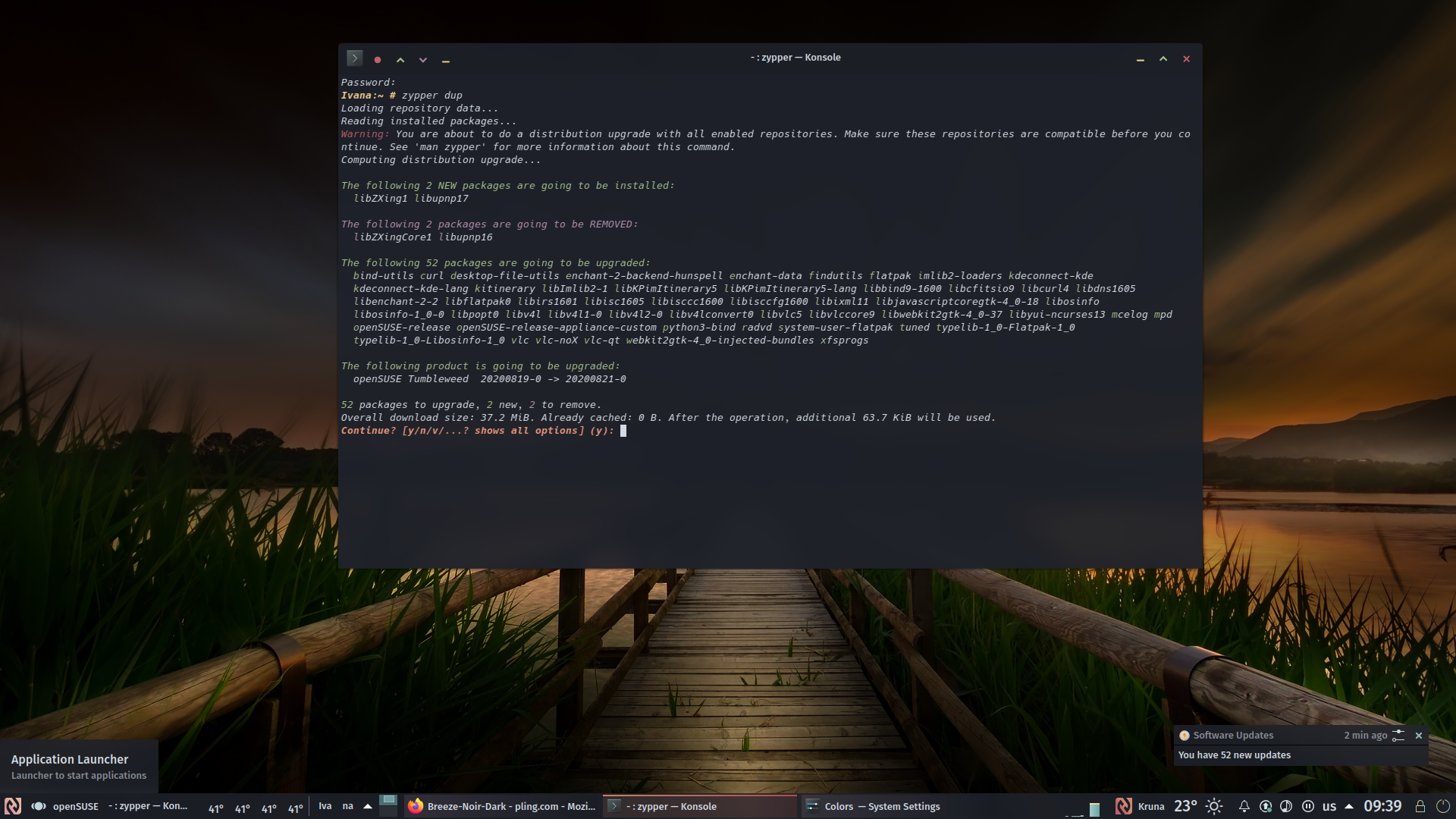Click the pink keep-below arrow in Konsole titlebar
The image size is (1456, 819).
(423, 59)
